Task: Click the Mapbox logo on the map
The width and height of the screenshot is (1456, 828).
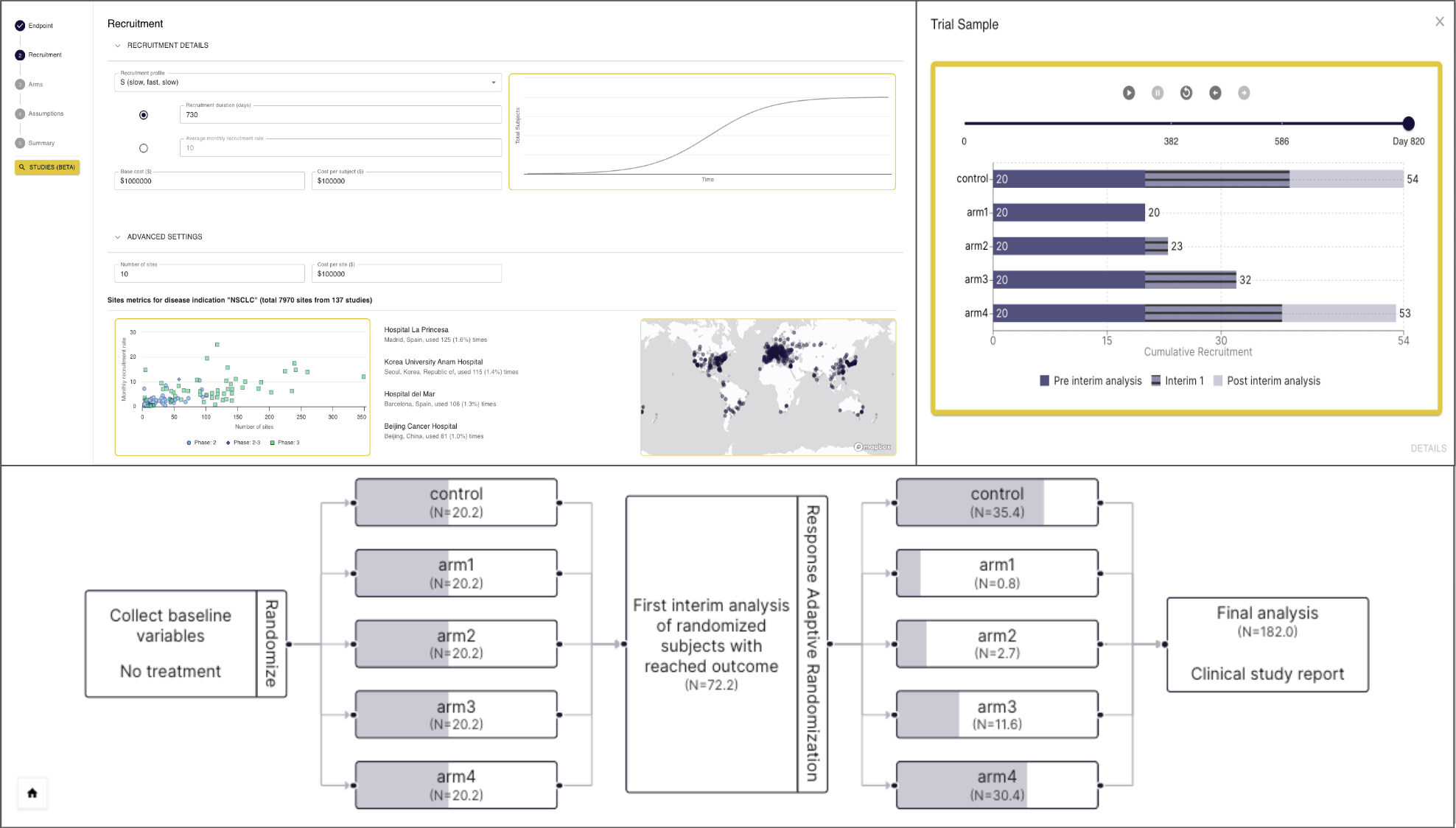Action: pos(872,447)
